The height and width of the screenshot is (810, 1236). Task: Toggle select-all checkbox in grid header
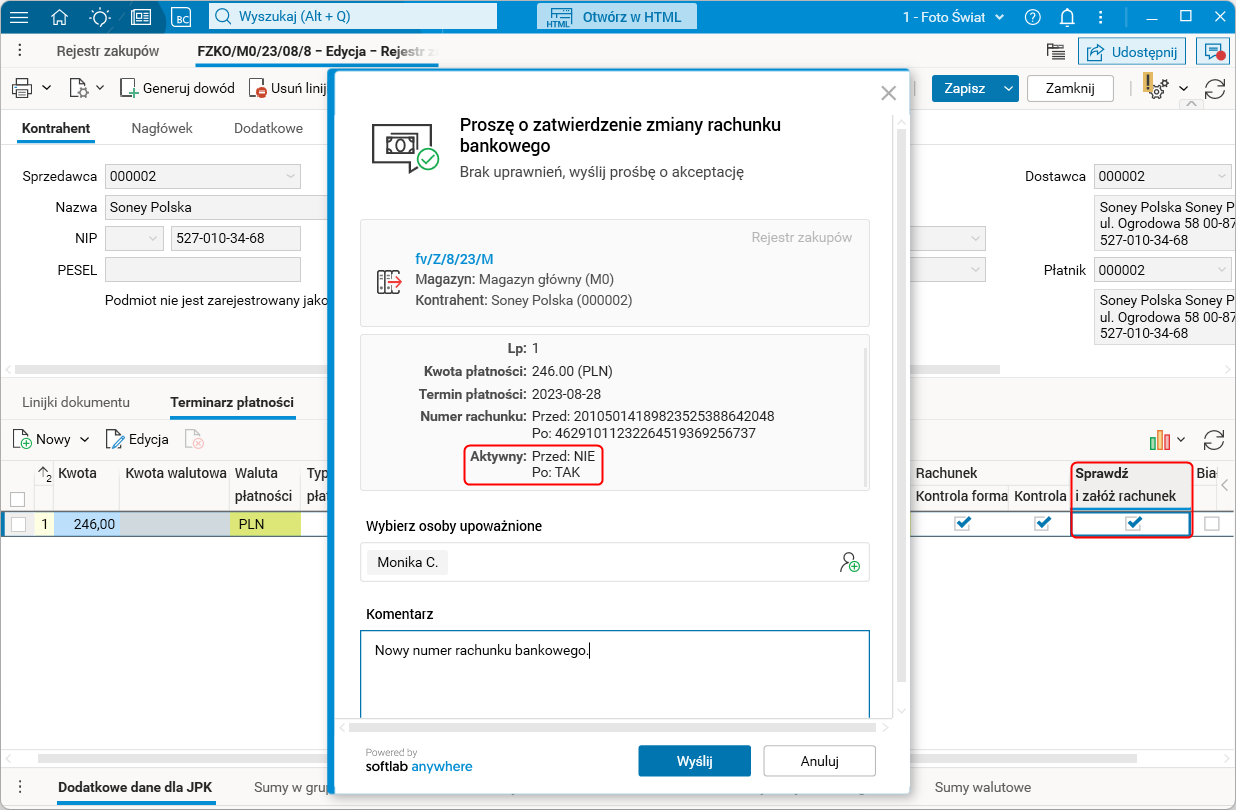pyautogui.click(x=18, y=499)
